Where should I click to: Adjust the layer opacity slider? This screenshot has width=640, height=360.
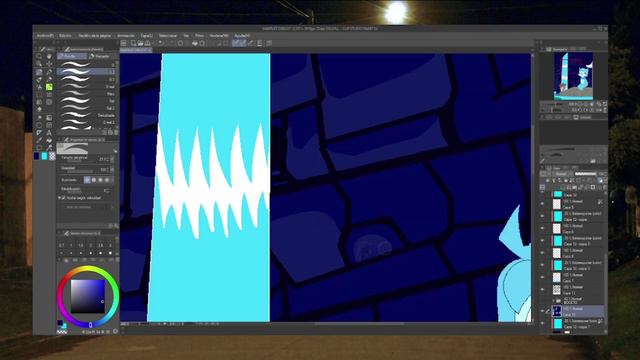(585, 174)
